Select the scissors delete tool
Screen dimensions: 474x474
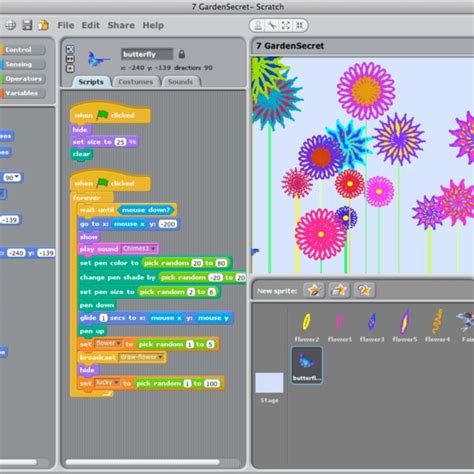(272, 26)
